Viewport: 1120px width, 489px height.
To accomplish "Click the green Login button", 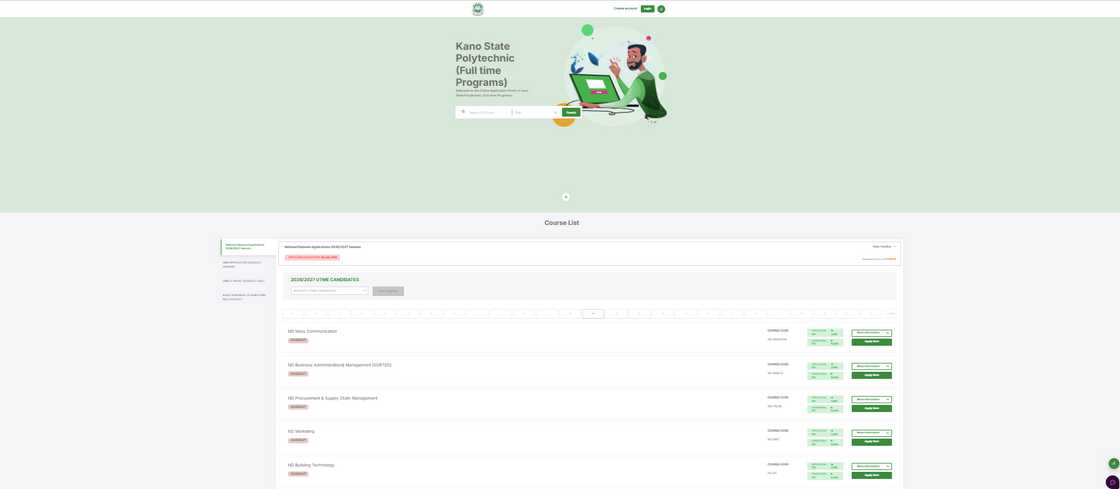I will [x=647, y=9].
